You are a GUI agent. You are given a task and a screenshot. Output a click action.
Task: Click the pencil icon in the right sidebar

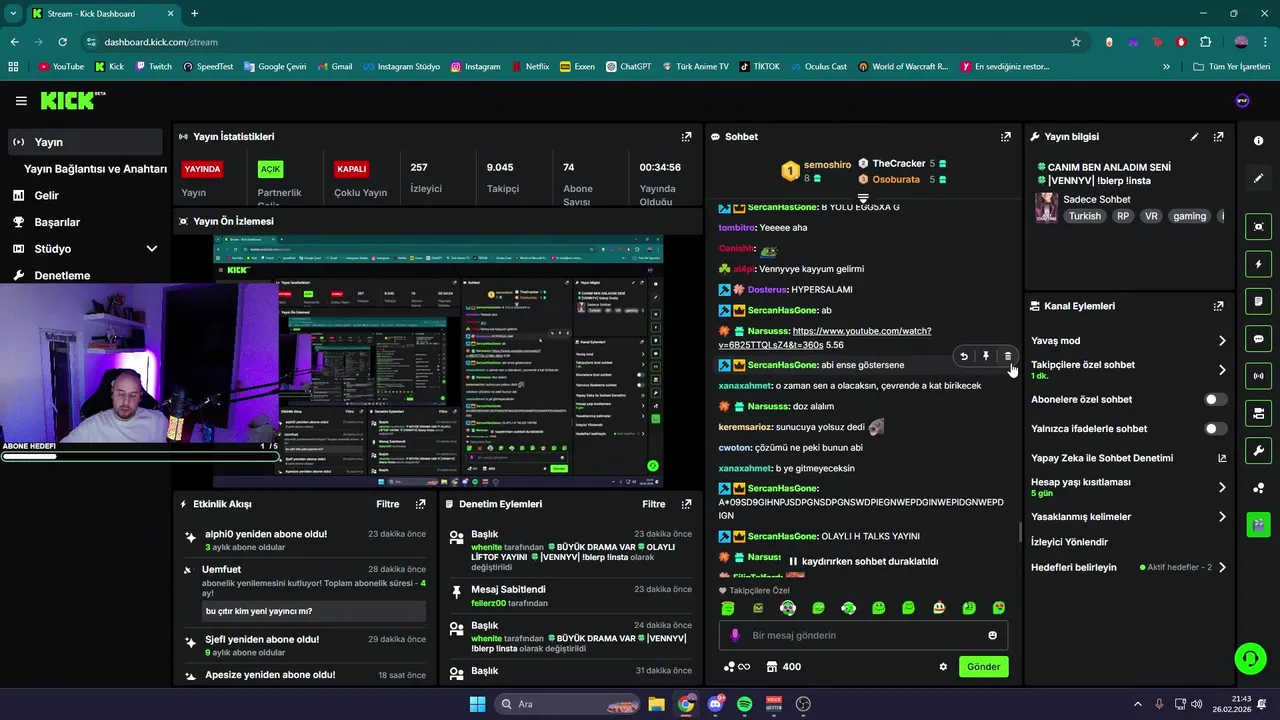coord(1258,178)
